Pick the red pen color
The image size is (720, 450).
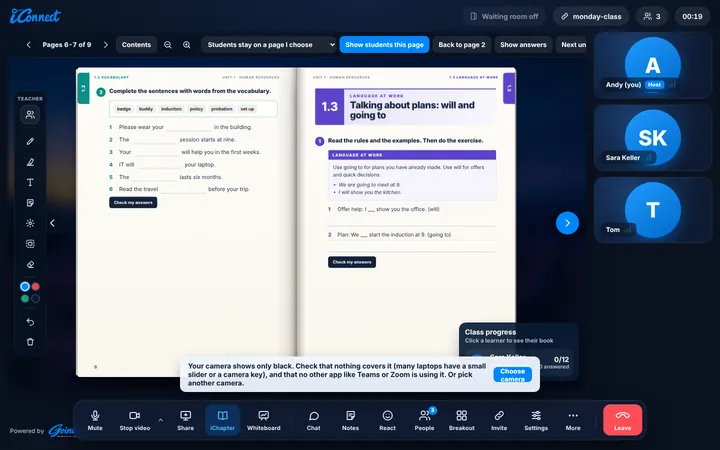(35, 287)
